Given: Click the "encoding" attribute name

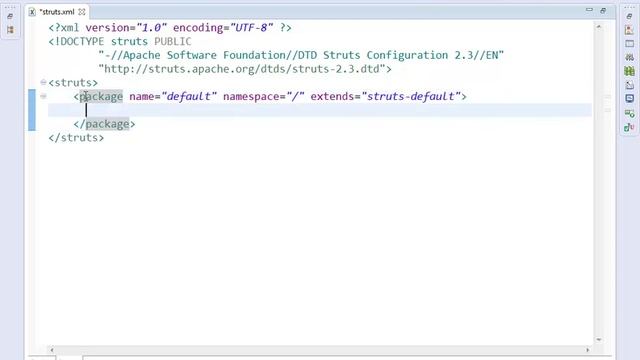Looking at the screenshot, I should pyautogui.click(x=198, y=28).
